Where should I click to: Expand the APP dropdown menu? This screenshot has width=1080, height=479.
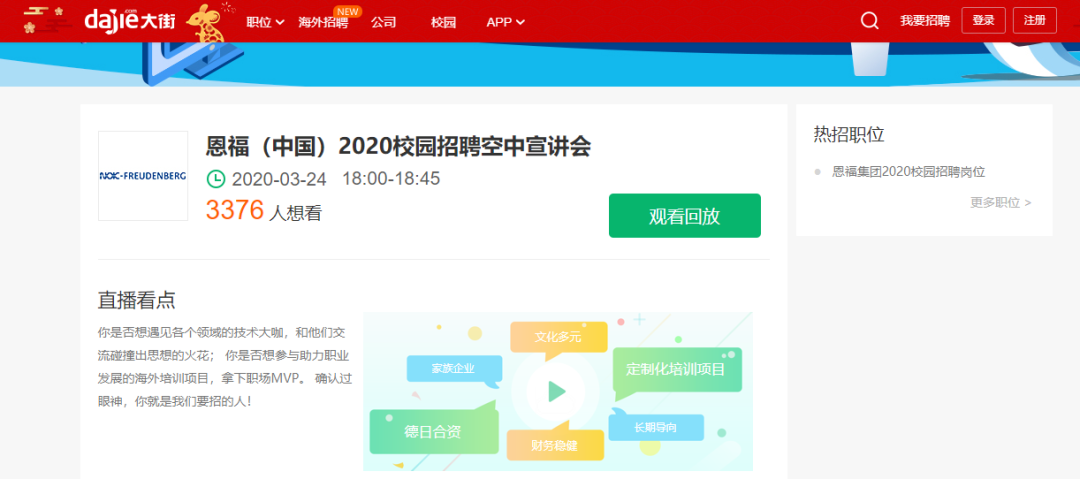tap(505, 22)
